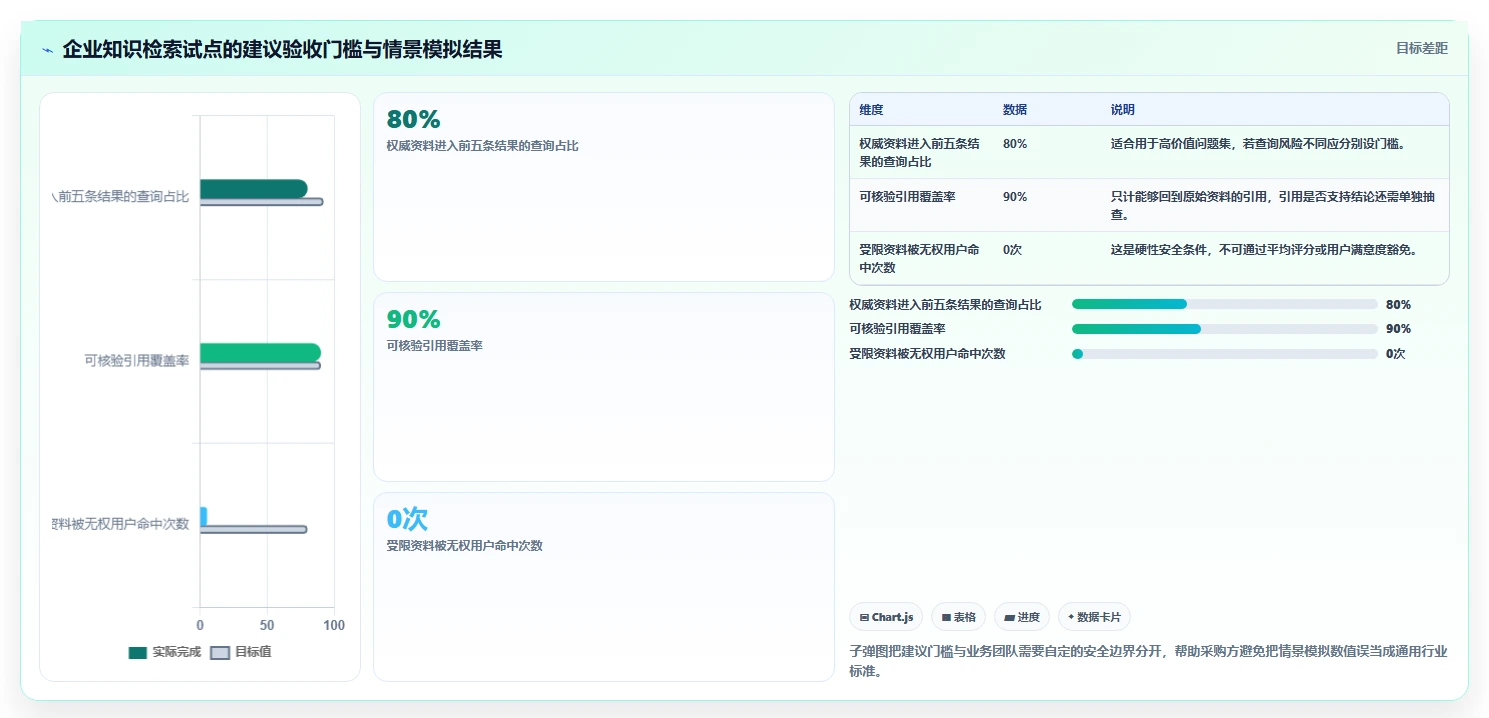Click 受限资料被无权用户命中次数 under the 0次 card
1489x718 pixels.
tap(464, 546)
